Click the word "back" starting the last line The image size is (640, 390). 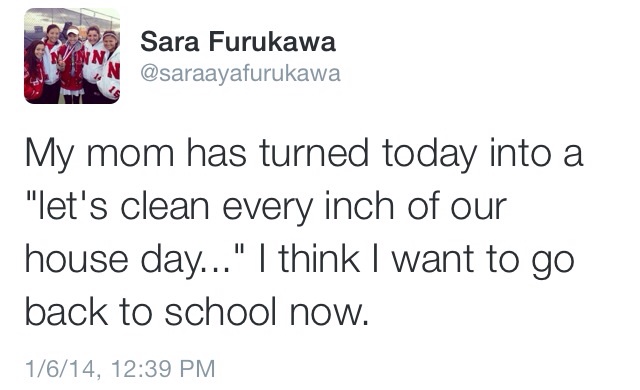67,312
